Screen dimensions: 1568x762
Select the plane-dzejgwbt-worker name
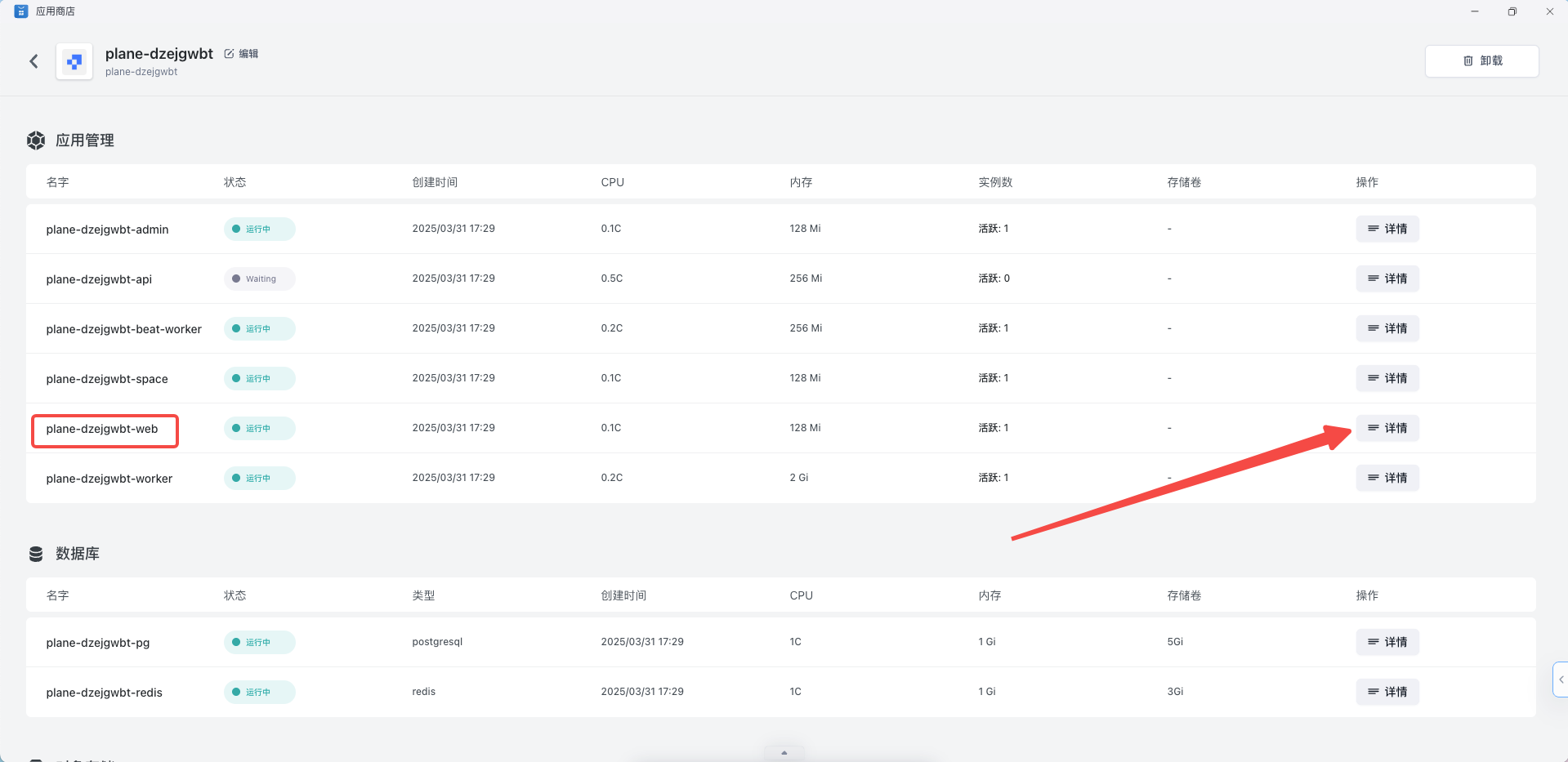(109, 479)
